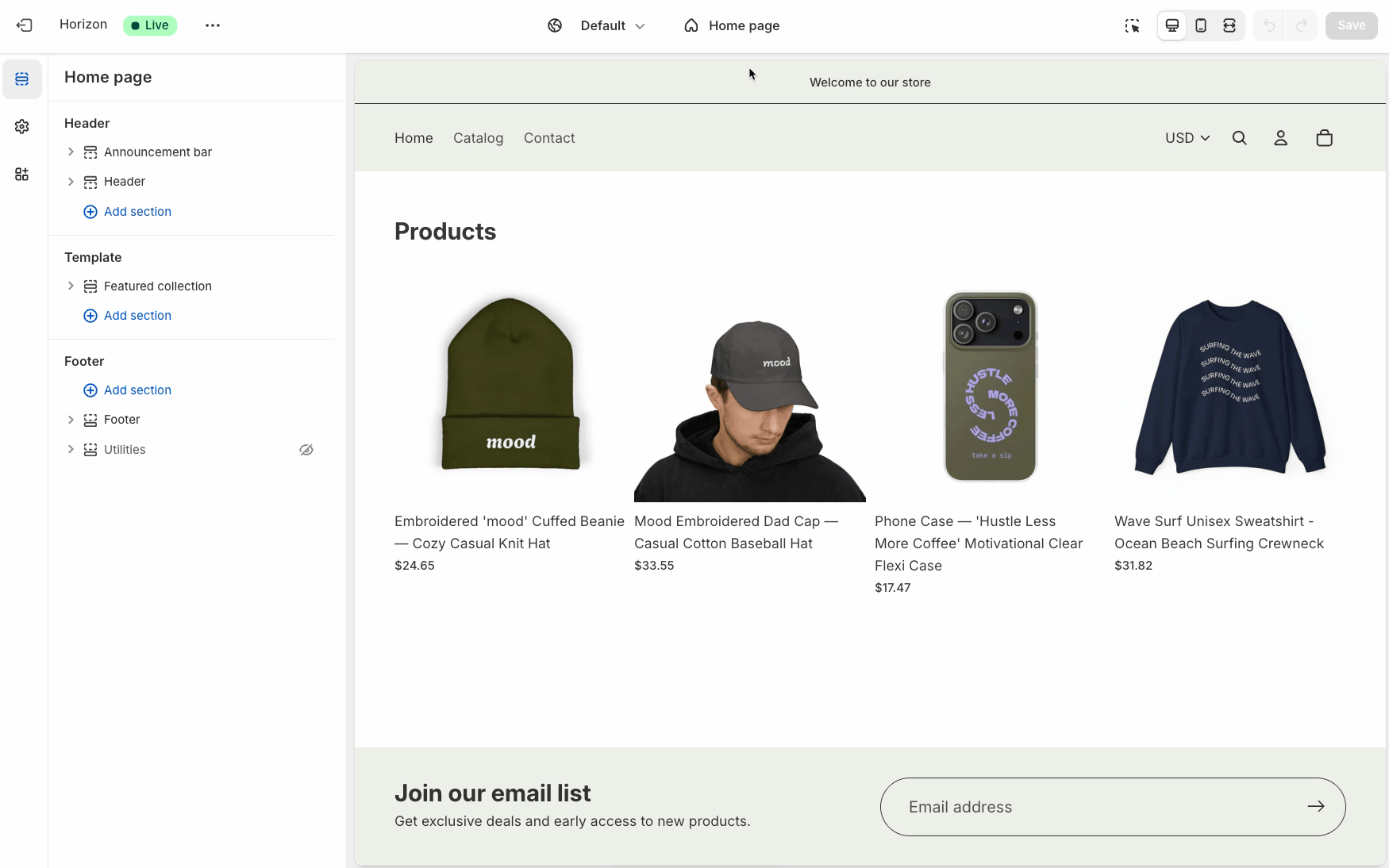1389x868 pixels.
Task: Open the Default template selector dropdown
Action: pos(612,25)
